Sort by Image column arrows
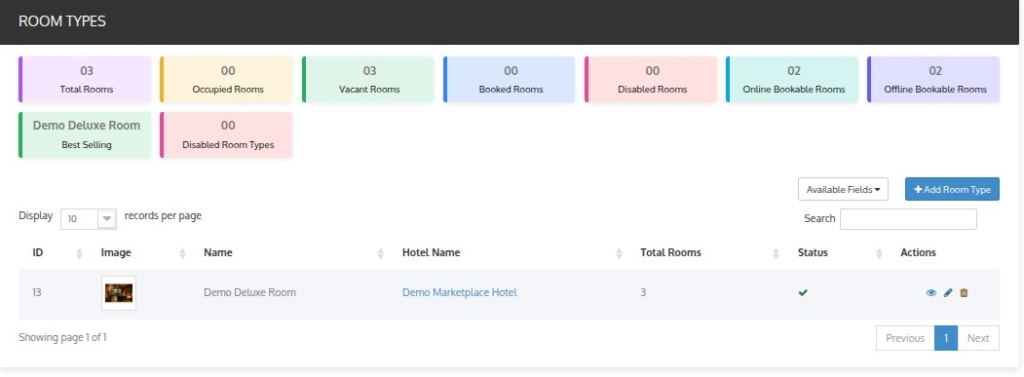 coord(183,254)
